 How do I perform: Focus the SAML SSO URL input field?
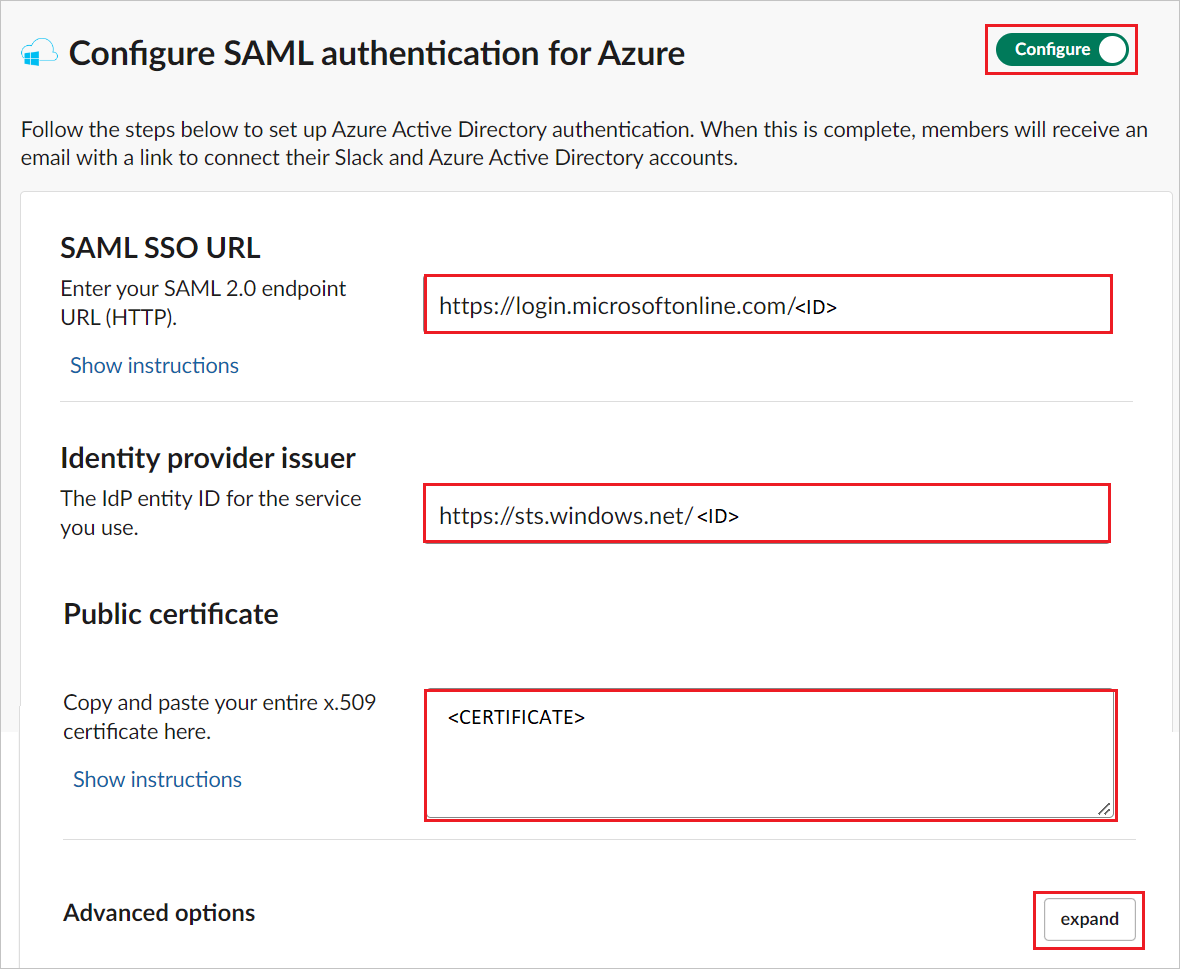(768, 305)
